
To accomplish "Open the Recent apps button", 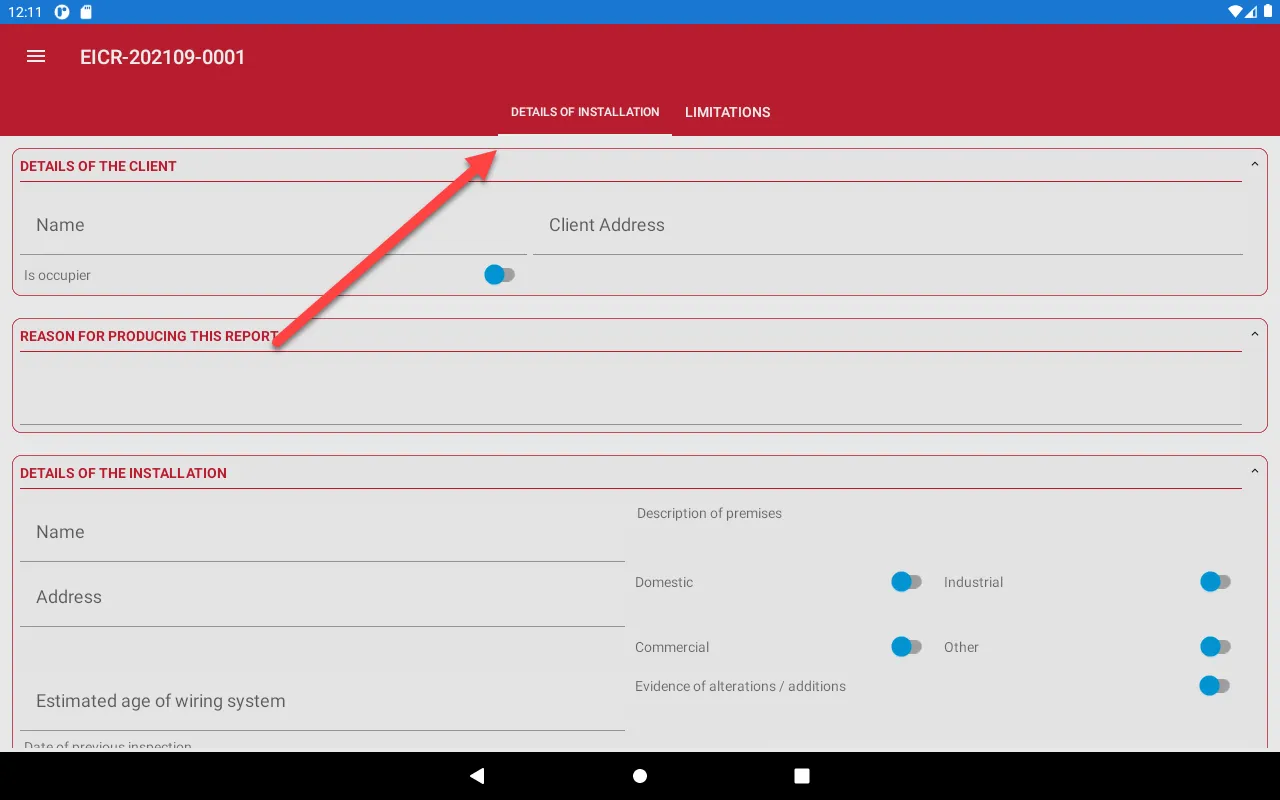I will pos(801,775).
